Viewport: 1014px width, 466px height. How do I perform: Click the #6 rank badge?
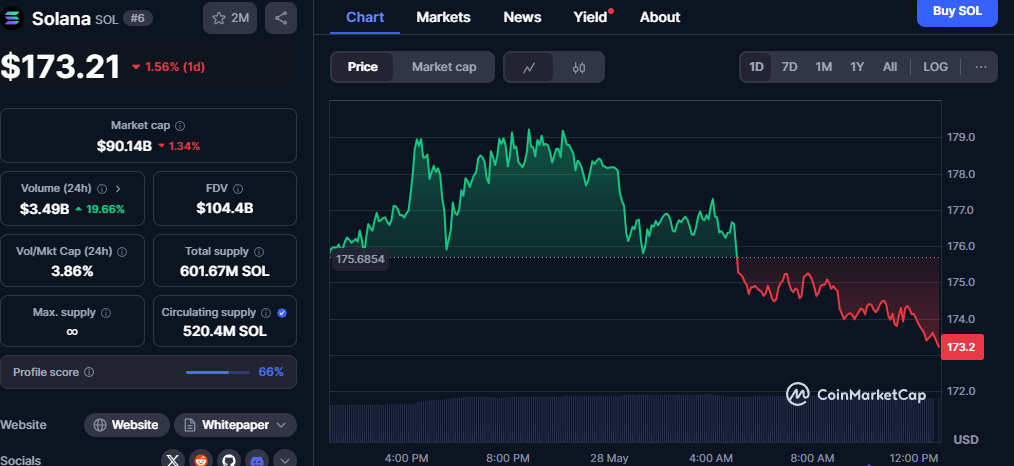[x=138, y=18]
